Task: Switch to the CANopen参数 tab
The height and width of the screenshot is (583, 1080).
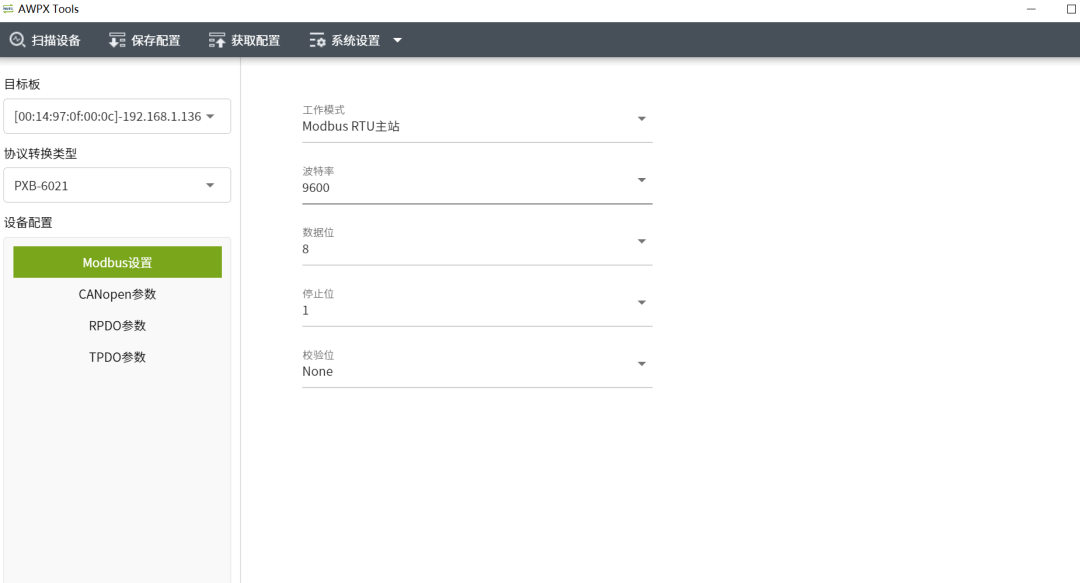Action: pyautogui.click(x=117, y=294)
